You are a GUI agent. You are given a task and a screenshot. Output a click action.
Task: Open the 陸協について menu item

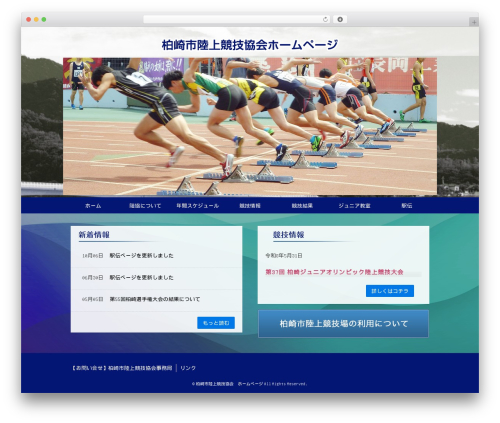click(145, 206)
